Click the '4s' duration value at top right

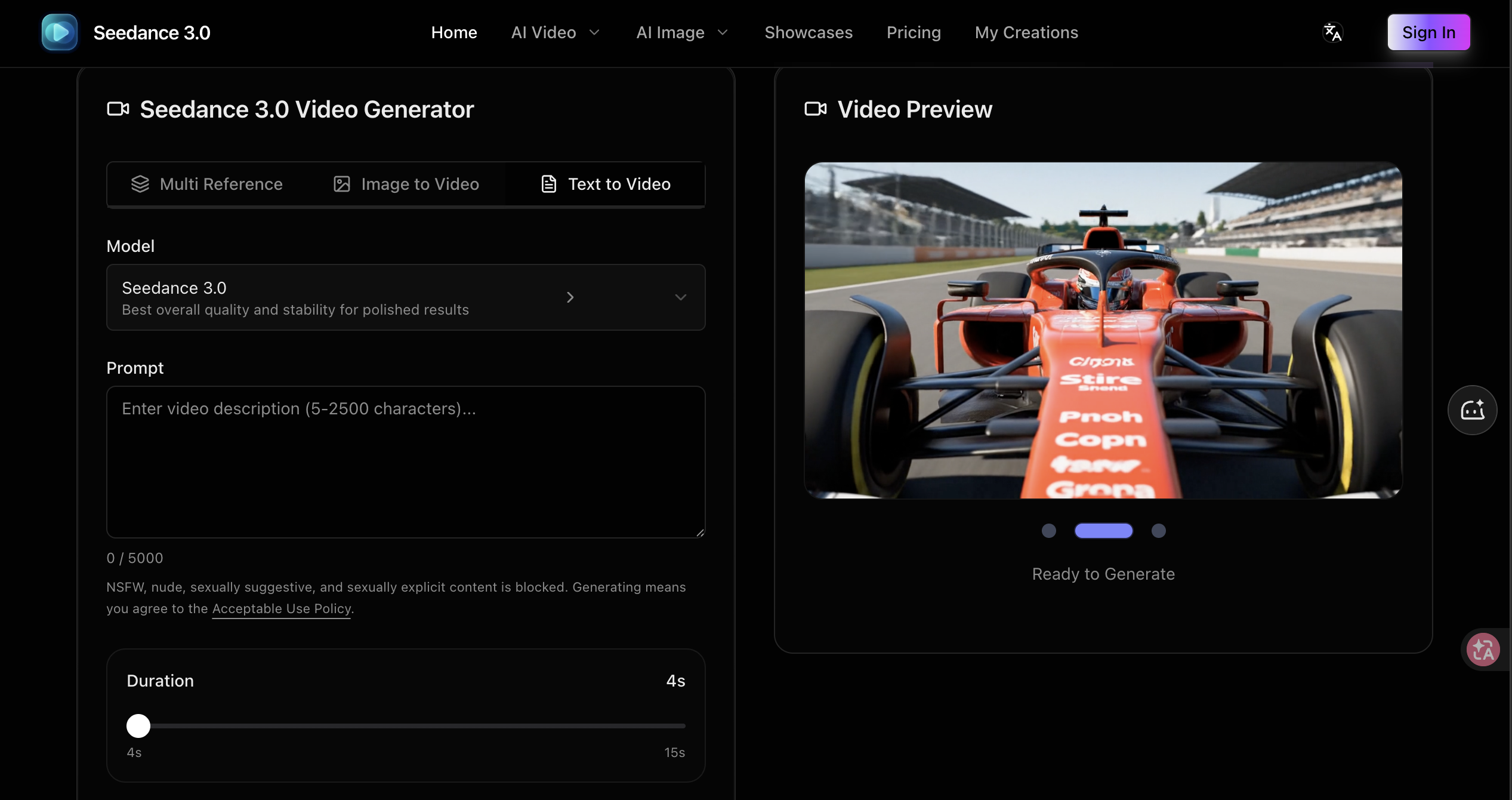click(x=675, y=681)
